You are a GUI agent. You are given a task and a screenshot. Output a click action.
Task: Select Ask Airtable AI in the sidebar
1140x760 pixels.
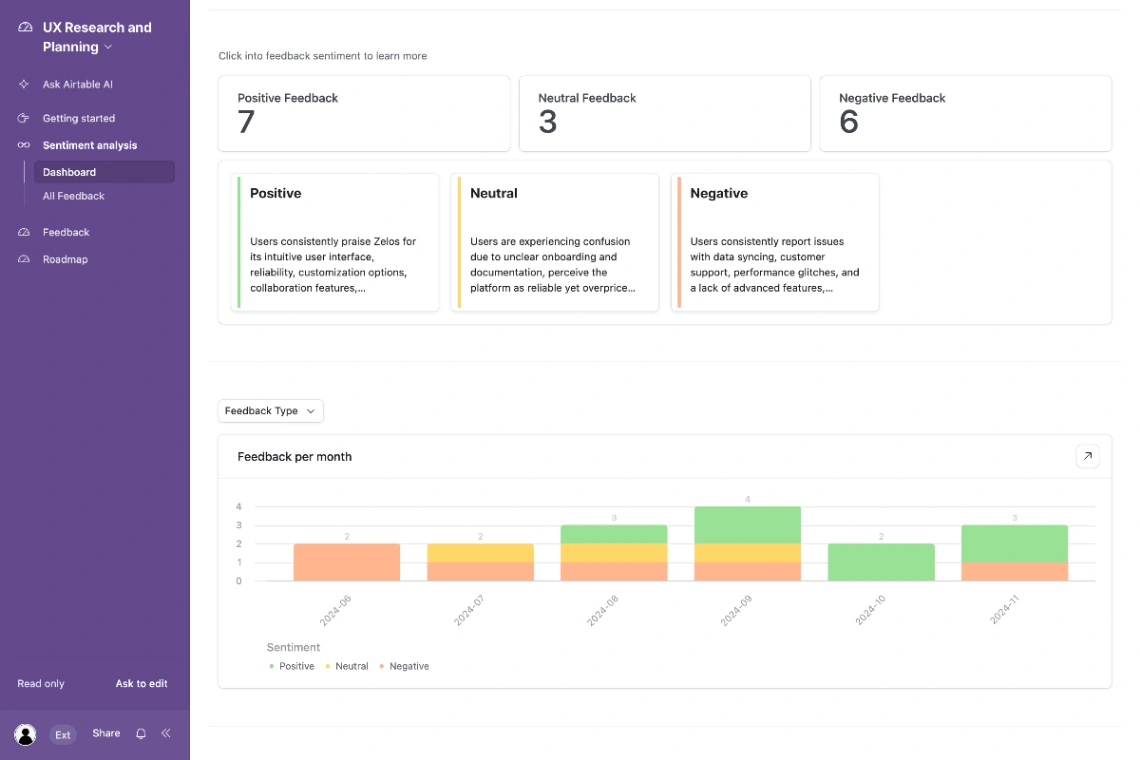[x=77, y=84]
